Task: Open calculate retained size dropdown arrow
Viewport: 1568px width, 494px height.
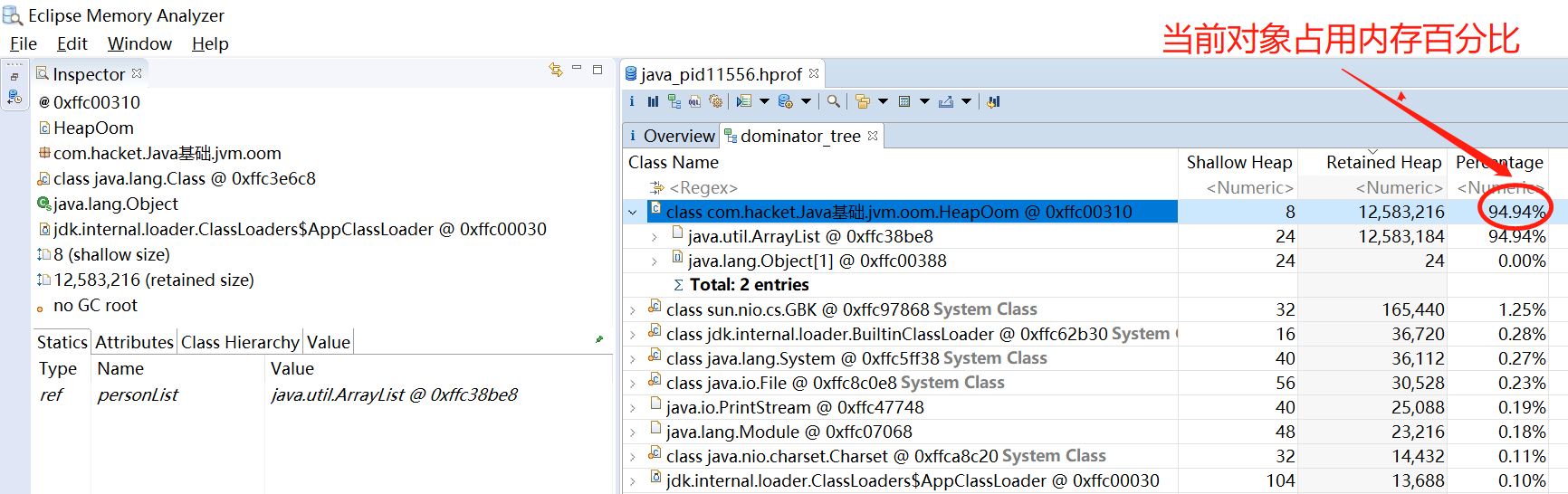Action: [x=924, y=101]
